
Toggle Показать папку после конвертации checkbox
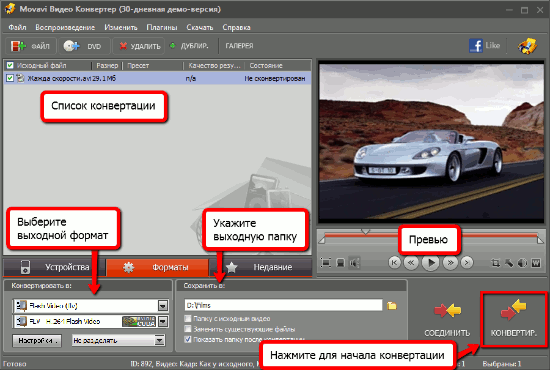point(188,339)
